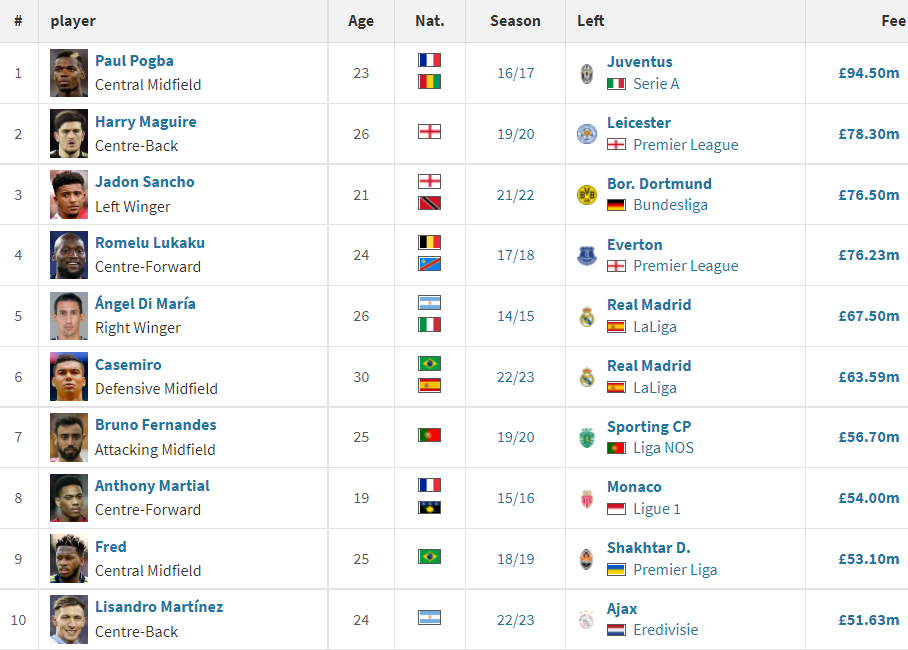Open Casemiro's player profile link
908x650 pixels.
(x=128, y=365)
